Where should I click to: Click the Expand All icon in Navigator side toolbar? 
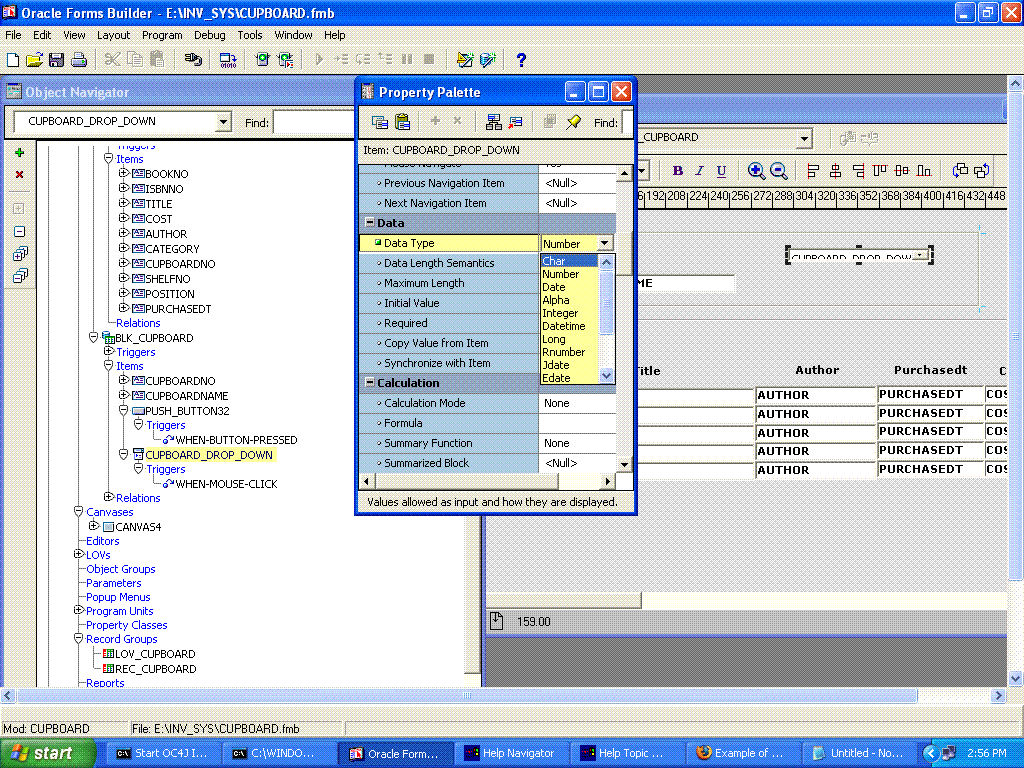coord(20,253)
